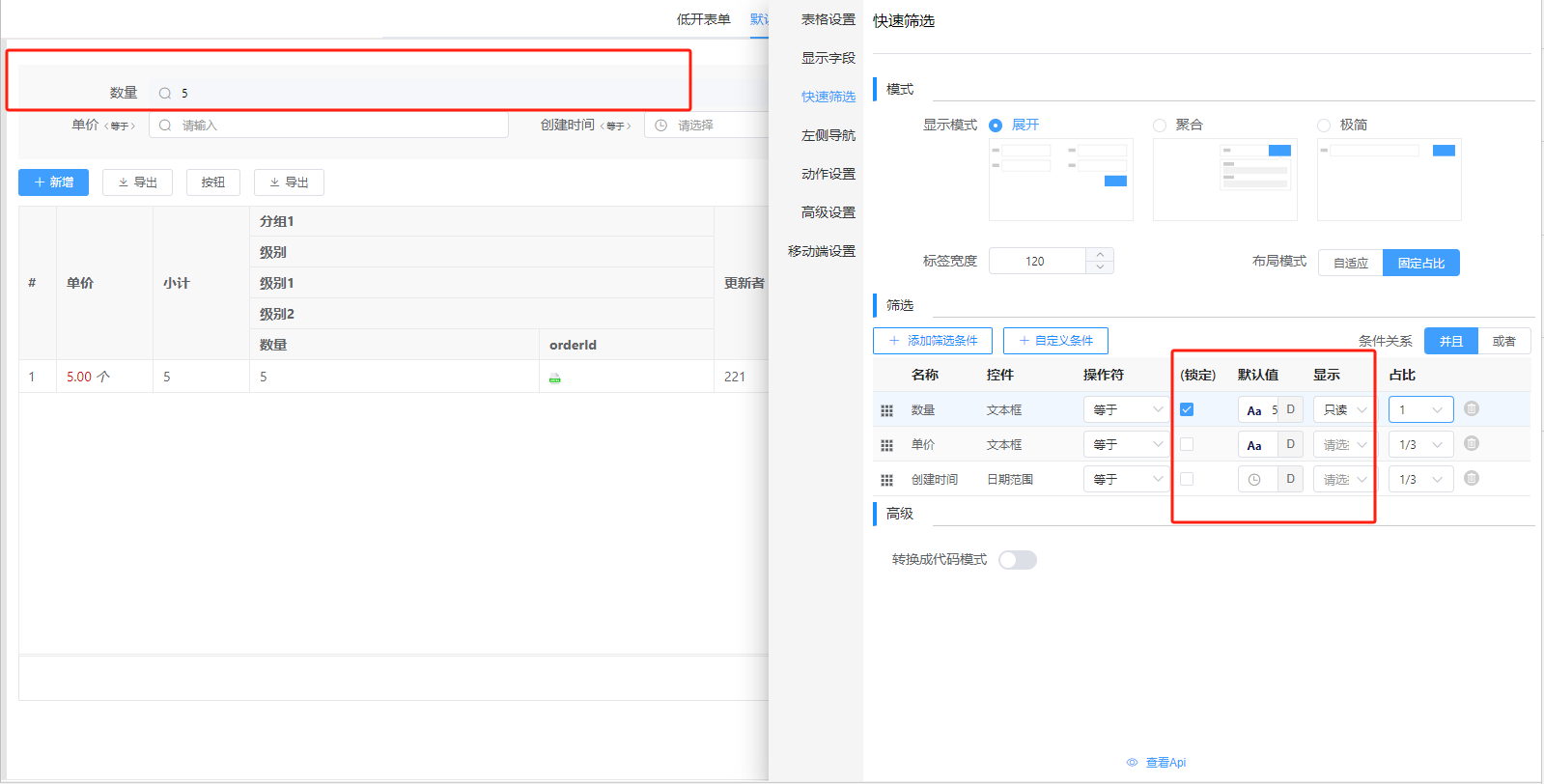Click clock icon in 创建时间 default value
The width and height of the screenshot is (1544, 784).
[x=1254, y=480]
